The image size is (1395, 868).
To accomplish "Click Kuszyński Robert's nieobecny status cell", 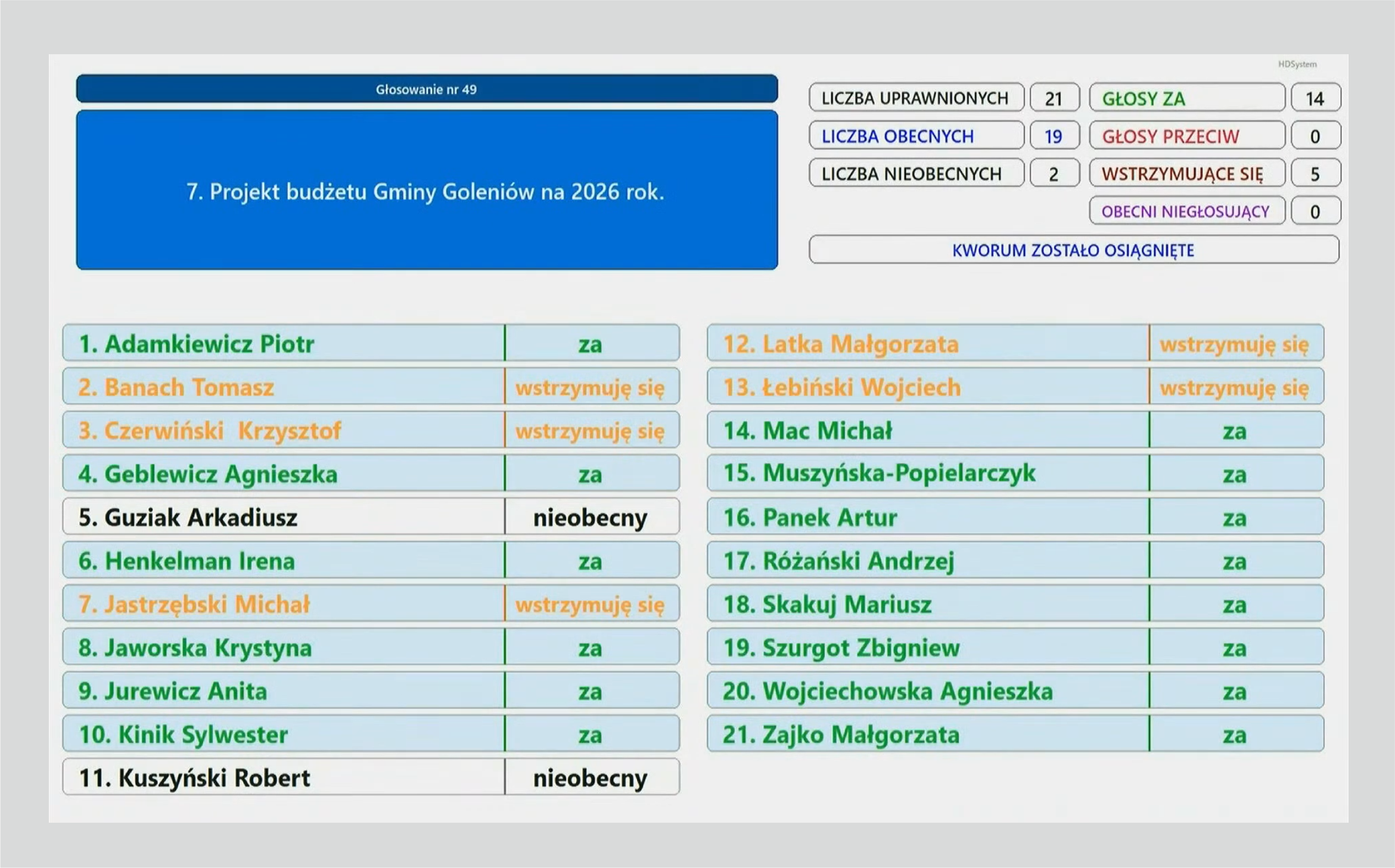I will [590, 777].
